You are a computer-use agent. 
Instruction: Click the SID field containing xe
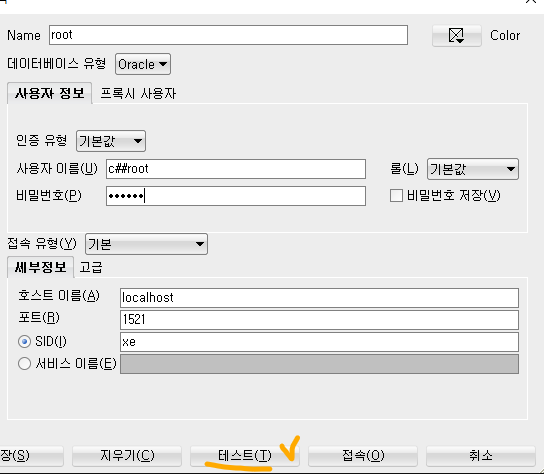[x=319, y=342]
